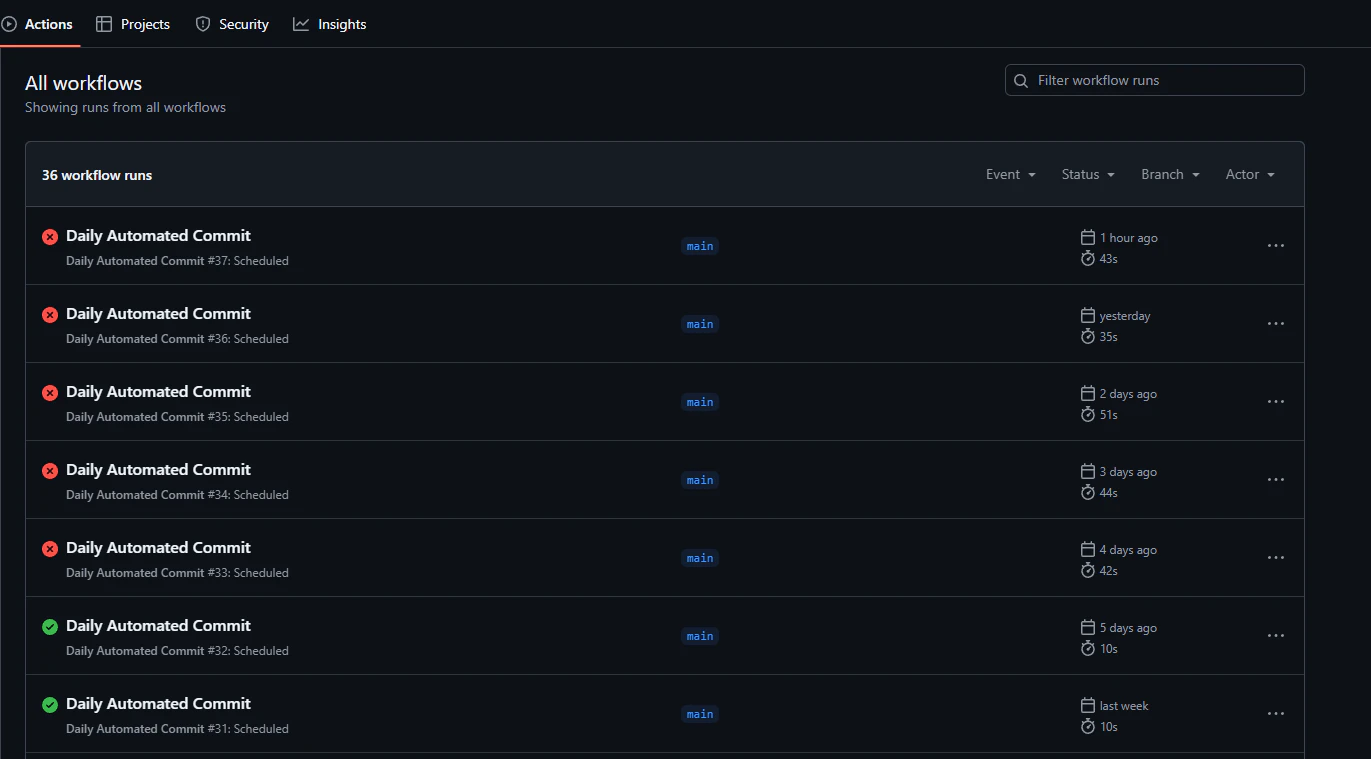This screenshot has width=1371, height=759.
Task: Click the failed status icon for run #36
Action: [x=50, y=315]
